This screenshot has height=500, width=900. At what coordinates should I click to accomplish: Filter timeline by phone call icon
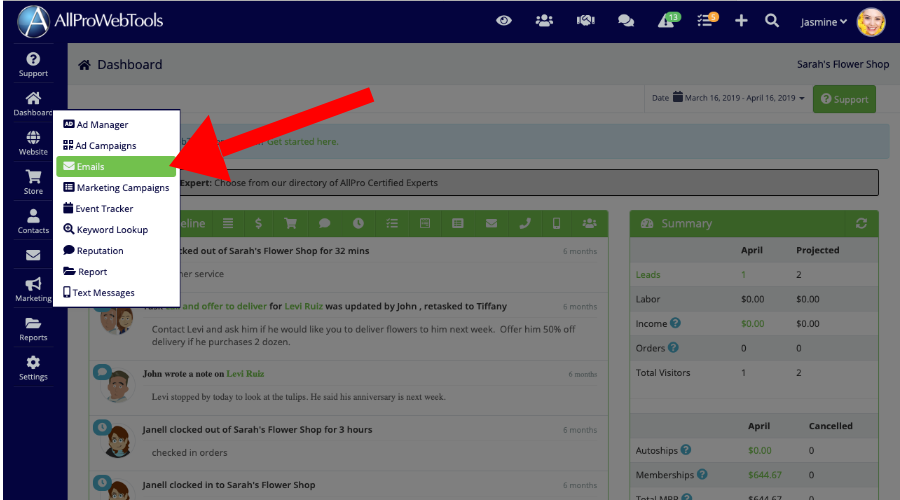(x=525, y=223)
